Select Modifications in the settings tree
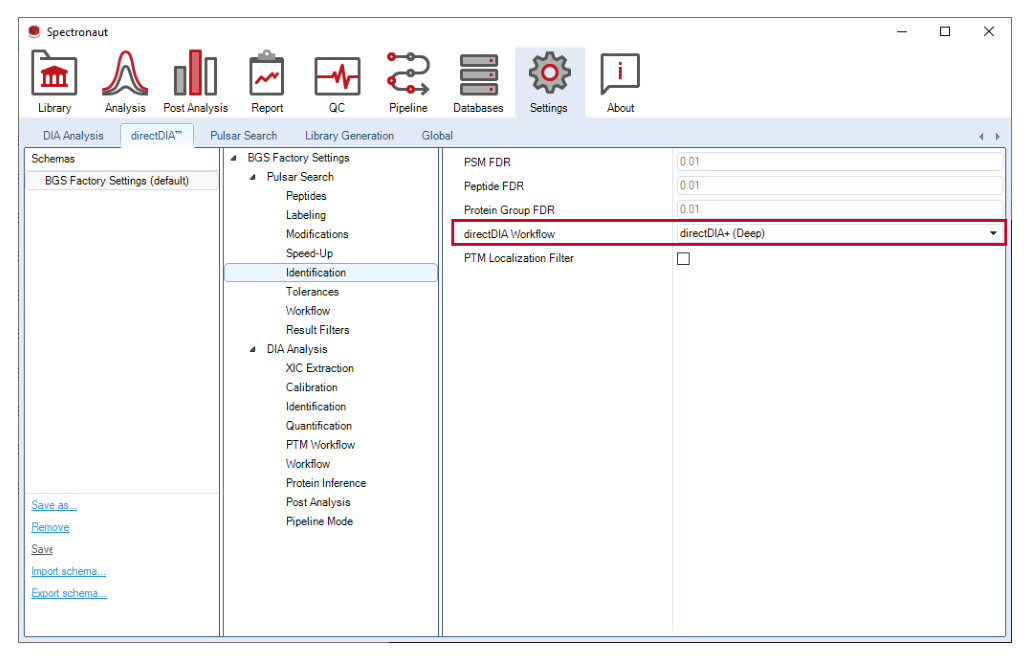Screen dimensions: 1029x661 click(x=317, y=234)
